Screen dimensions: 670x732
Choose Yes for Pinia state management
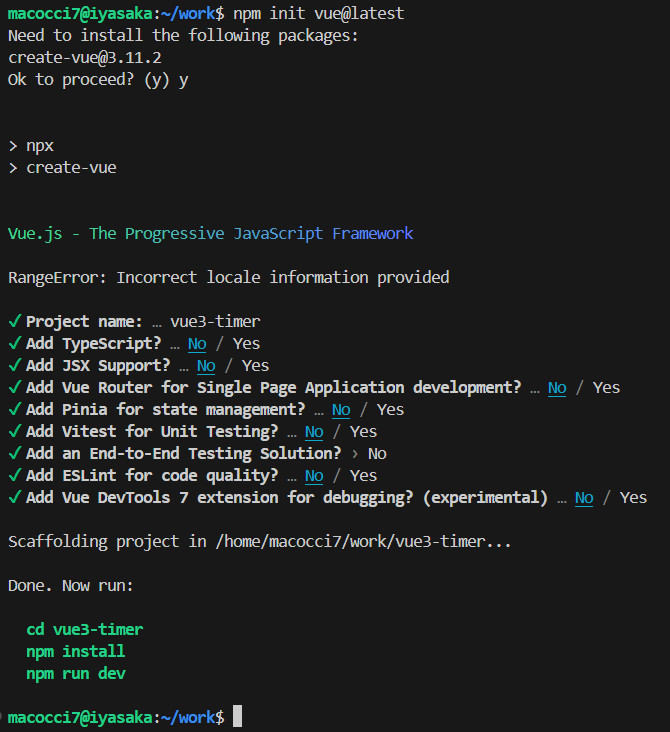tap(390, 409)
